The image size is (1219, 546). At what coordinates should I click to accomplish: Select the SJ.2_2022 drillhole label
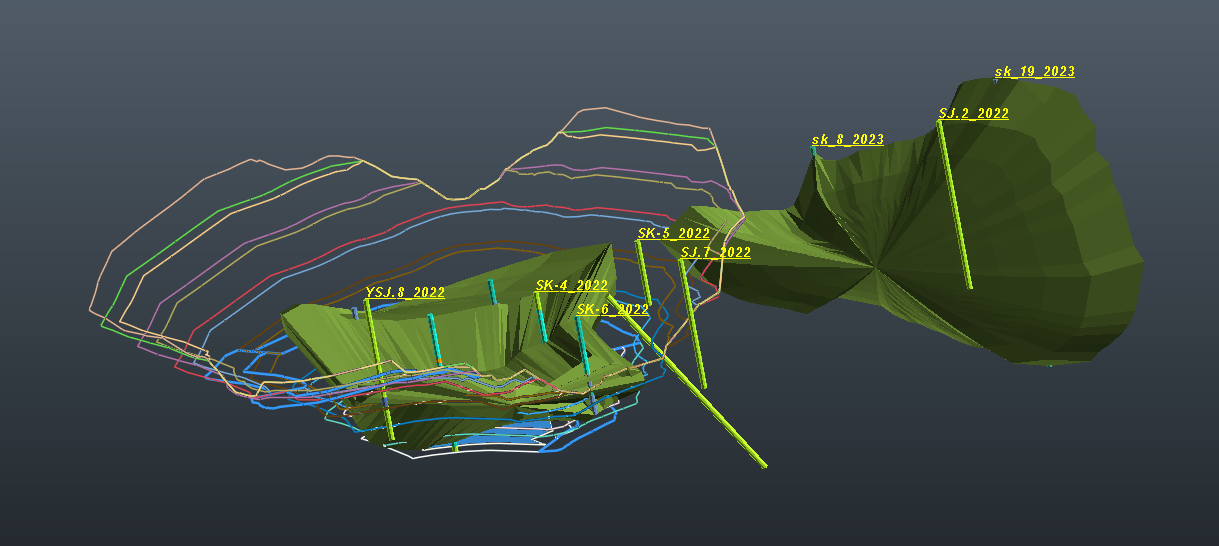click(x=973, y=114)
